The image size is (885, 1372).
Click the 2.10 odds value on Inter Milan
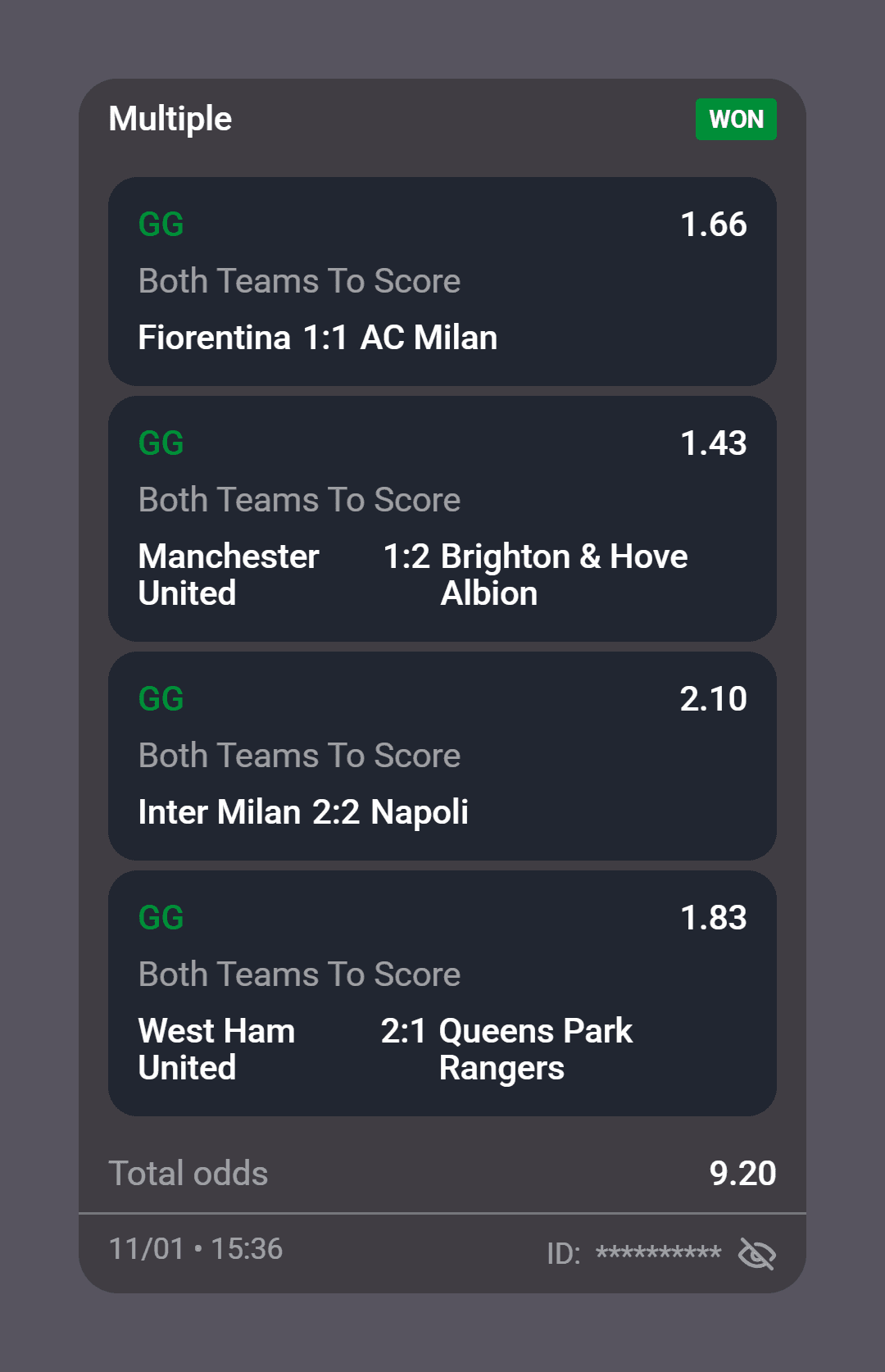pos(715,699)
